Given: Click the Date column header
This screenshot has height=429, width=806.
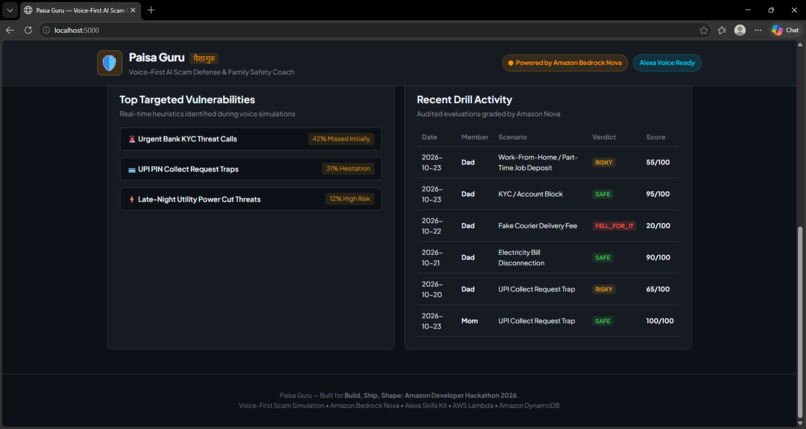Looking at the screenshot, I should [429, 137].
